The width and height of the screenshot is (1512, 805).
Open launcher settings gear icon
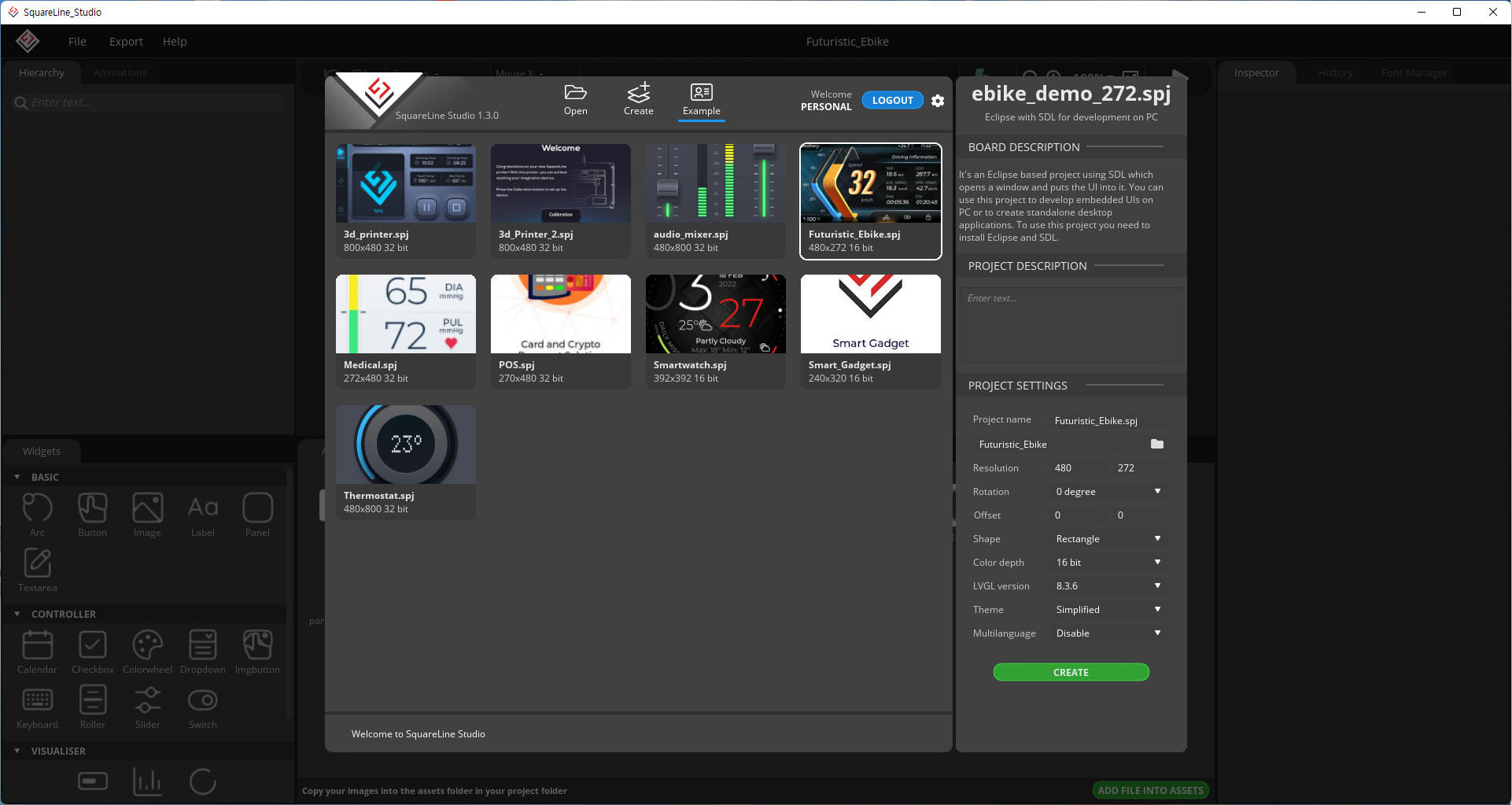click(937, 101)
